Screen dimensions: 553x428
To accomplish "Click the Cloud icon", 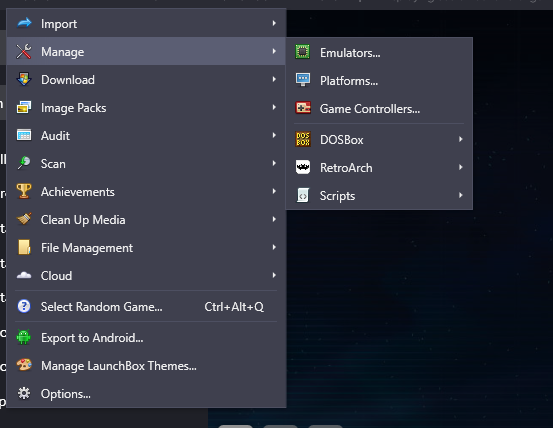I will click(24, 275).
